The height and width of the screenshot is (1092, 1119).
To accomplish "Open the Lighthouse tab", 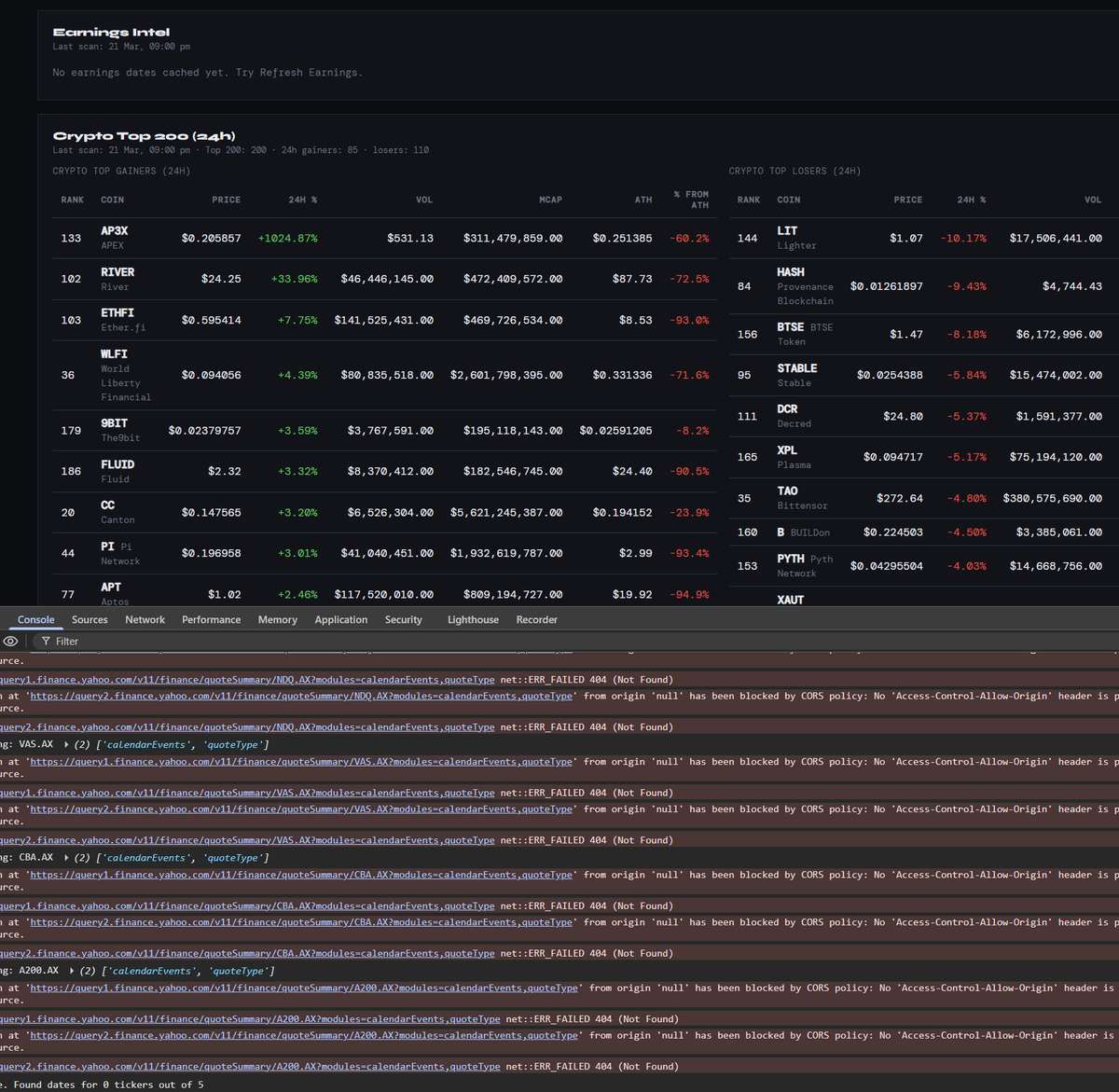I will (473, 619).
